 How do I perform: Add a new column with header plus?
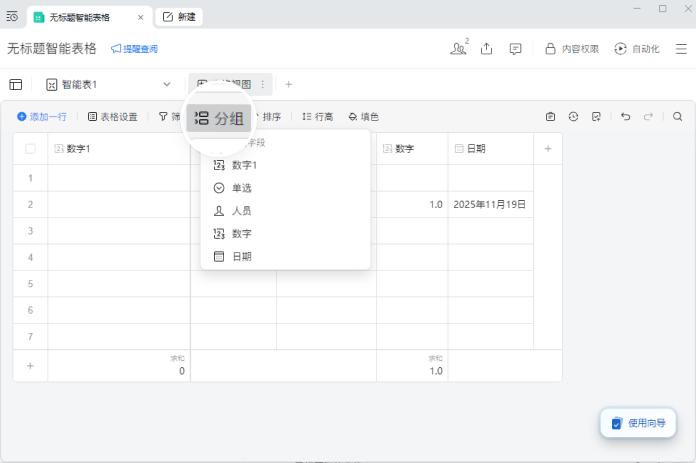coord(548,149)
